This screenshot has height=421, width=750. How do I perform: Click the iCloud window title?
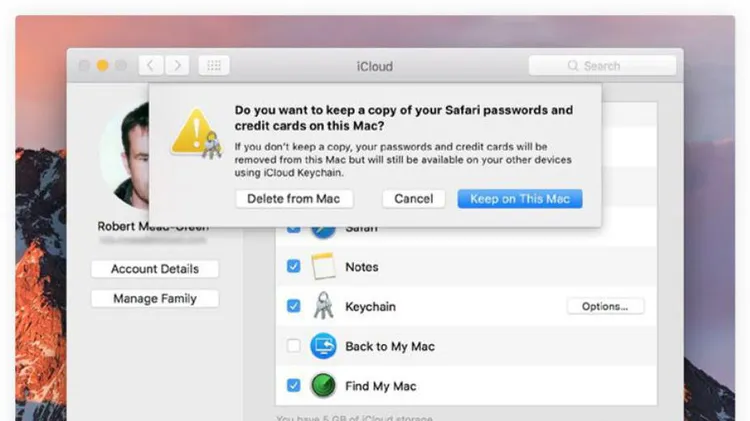375,66
